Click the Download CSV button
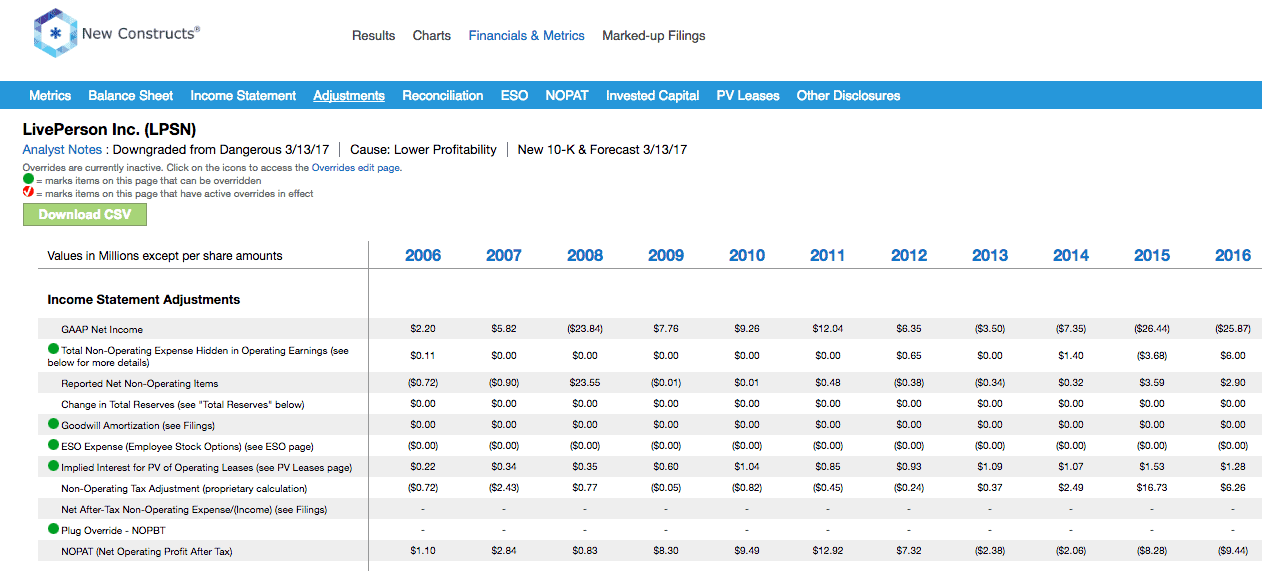The height and width of the screenshot is (571, 1262). (84, 215)
